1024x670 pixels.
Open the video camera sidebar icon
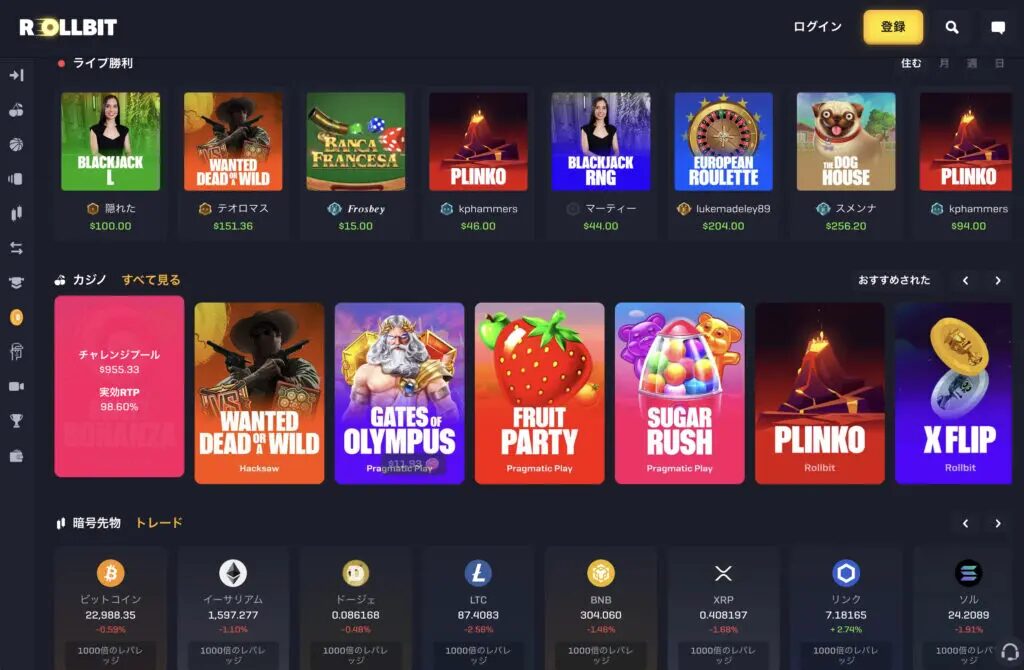16,386
